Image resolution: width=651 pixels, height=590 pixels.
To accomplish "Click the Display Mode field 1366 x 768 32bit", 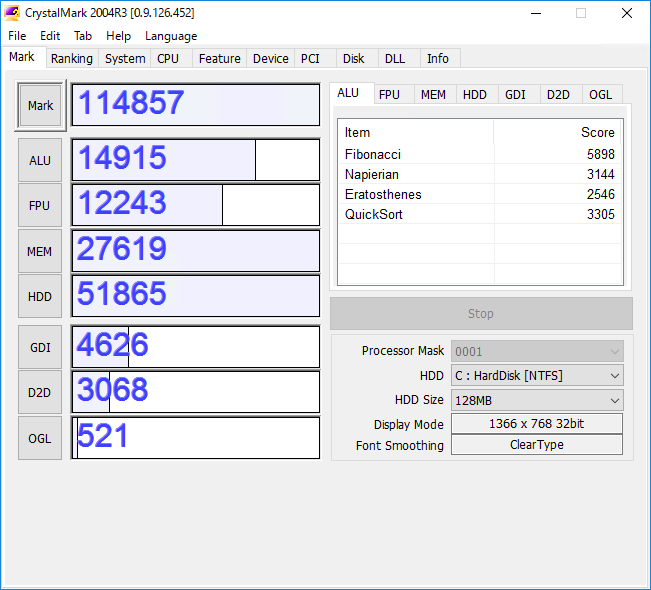I will 537,424.
